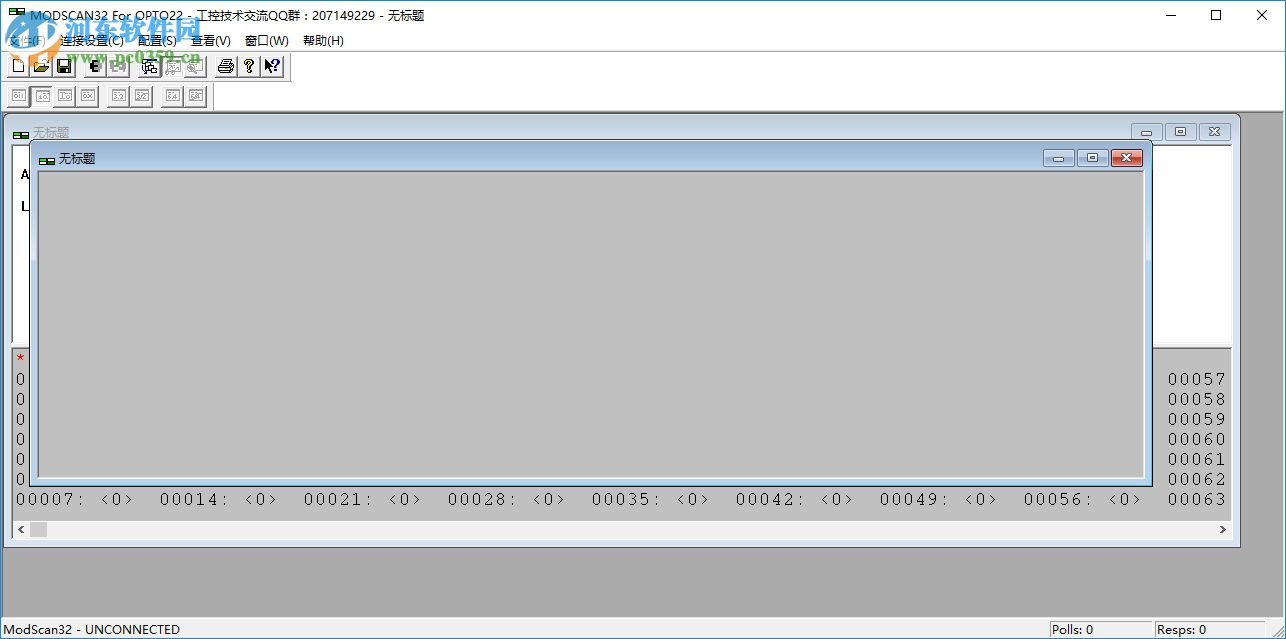The height and width of the screenshot is (639, 1286).
Task: Select register text 00014: <0>
Action: coord(218,499)
